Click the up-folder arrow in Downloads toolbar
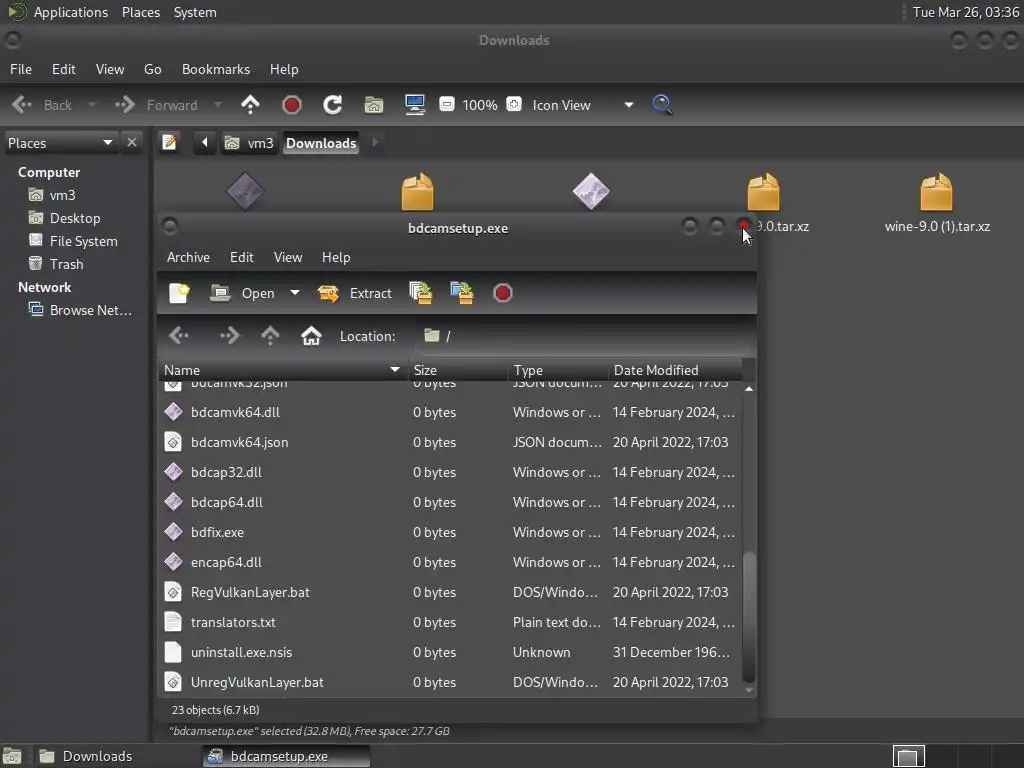The image size is (1024, 768). pyautogui.click(x=250, y=105)
